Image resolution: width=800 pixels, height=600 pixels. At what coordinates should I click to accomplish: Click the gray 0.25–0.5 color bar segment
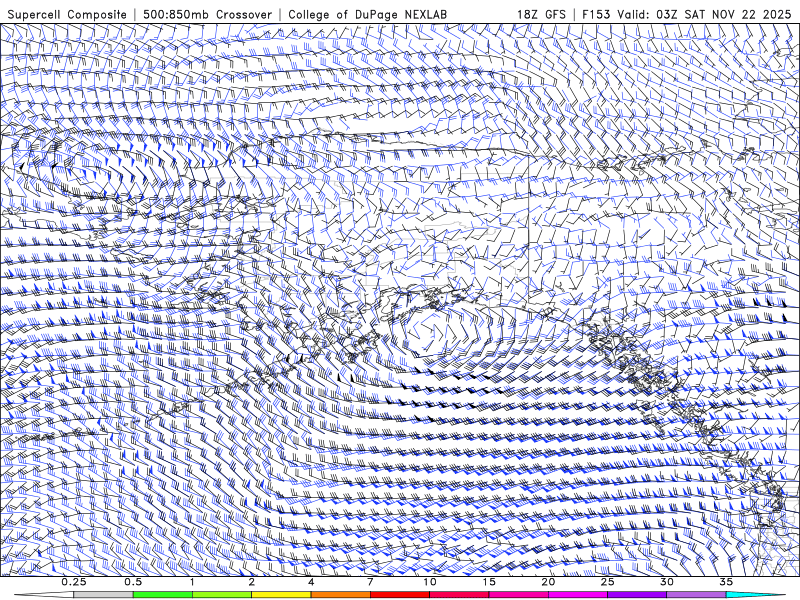pos(103,595)
